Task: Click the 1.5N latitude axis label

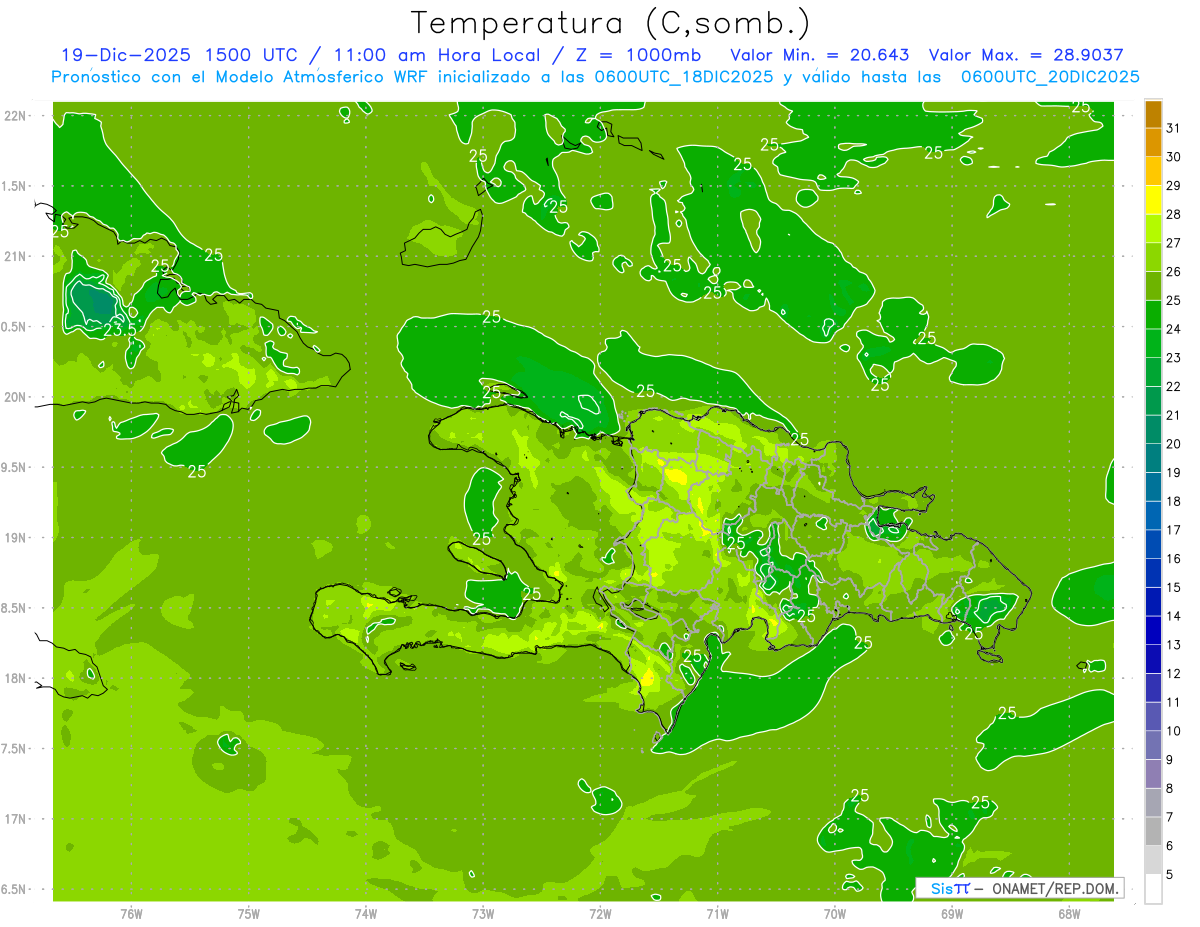Action: pos(15,186)
